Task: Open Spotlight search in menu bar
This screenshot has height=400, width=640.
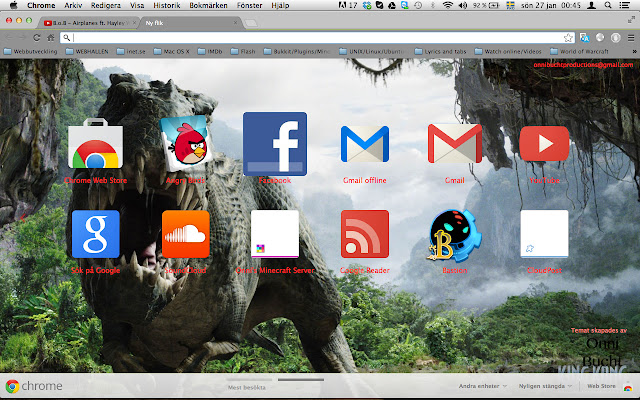Action: [x=608, y=5]
